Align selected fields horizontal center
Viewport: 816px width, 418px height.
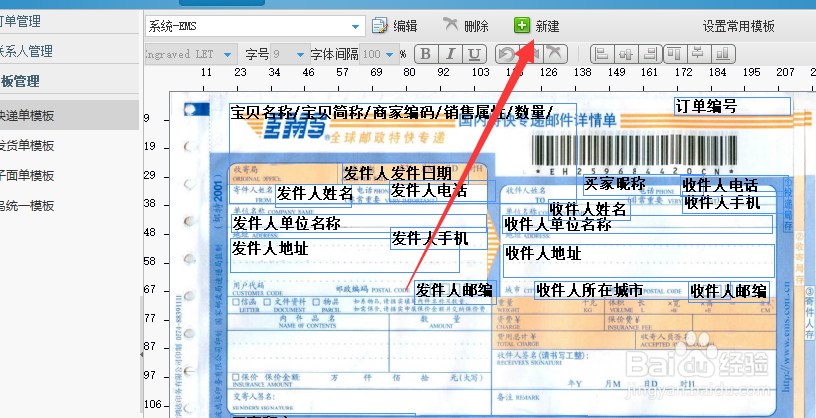pos(626,54)
